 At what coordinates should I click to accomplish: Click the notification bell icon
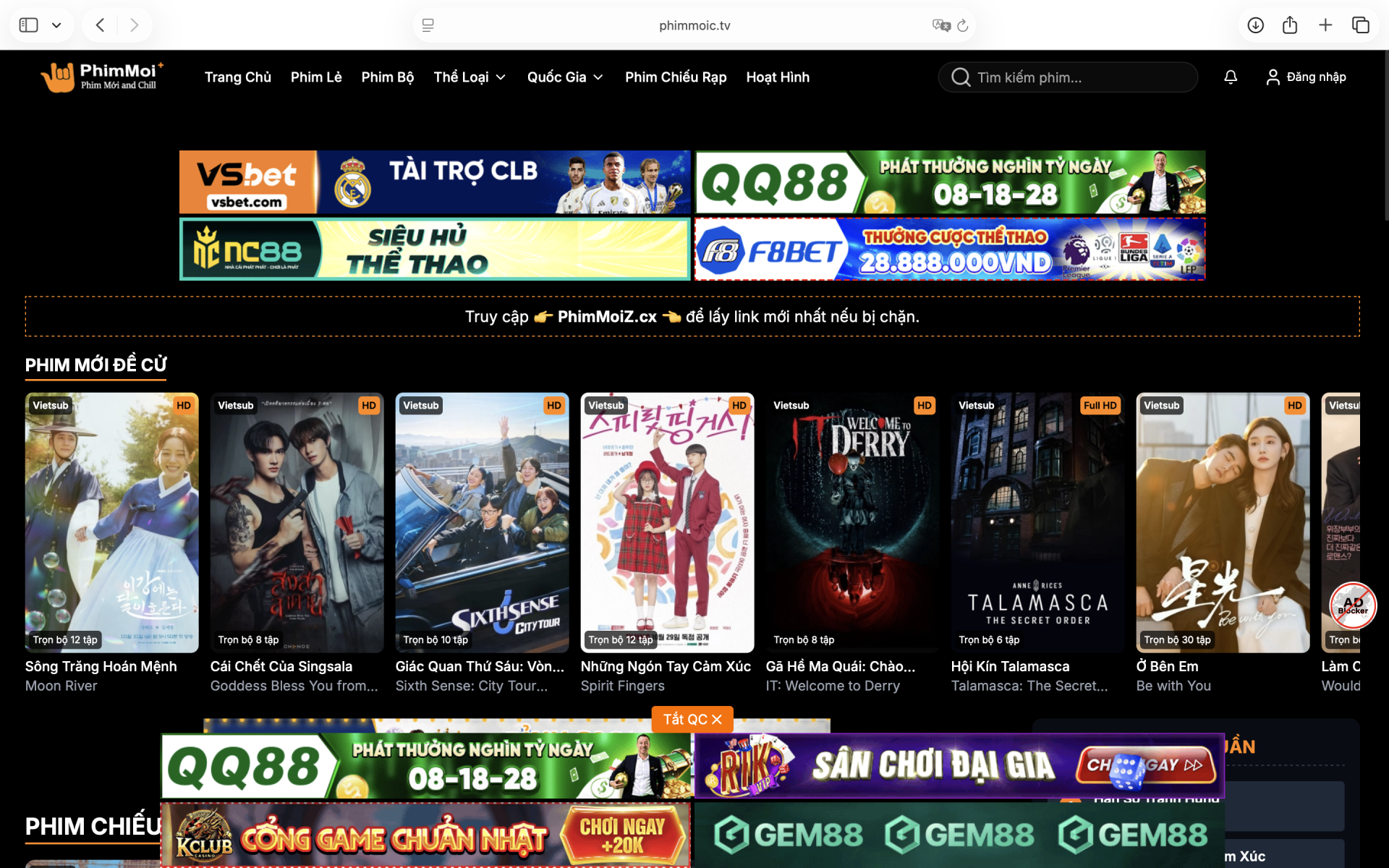(x=1230, y=77)
